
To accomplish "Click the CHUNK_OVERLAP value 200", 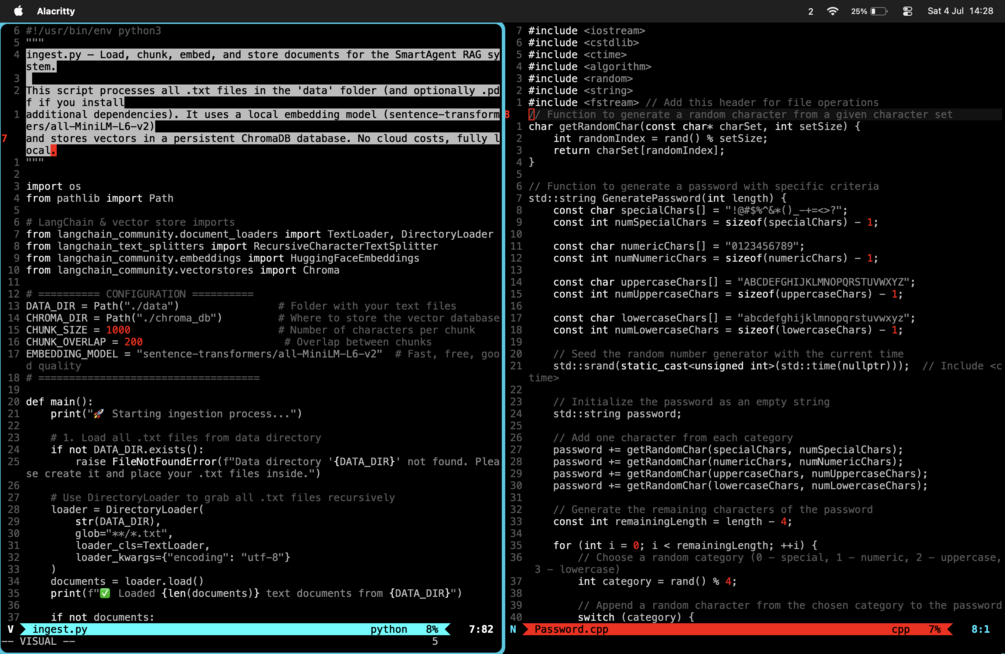I will point(133,342).
